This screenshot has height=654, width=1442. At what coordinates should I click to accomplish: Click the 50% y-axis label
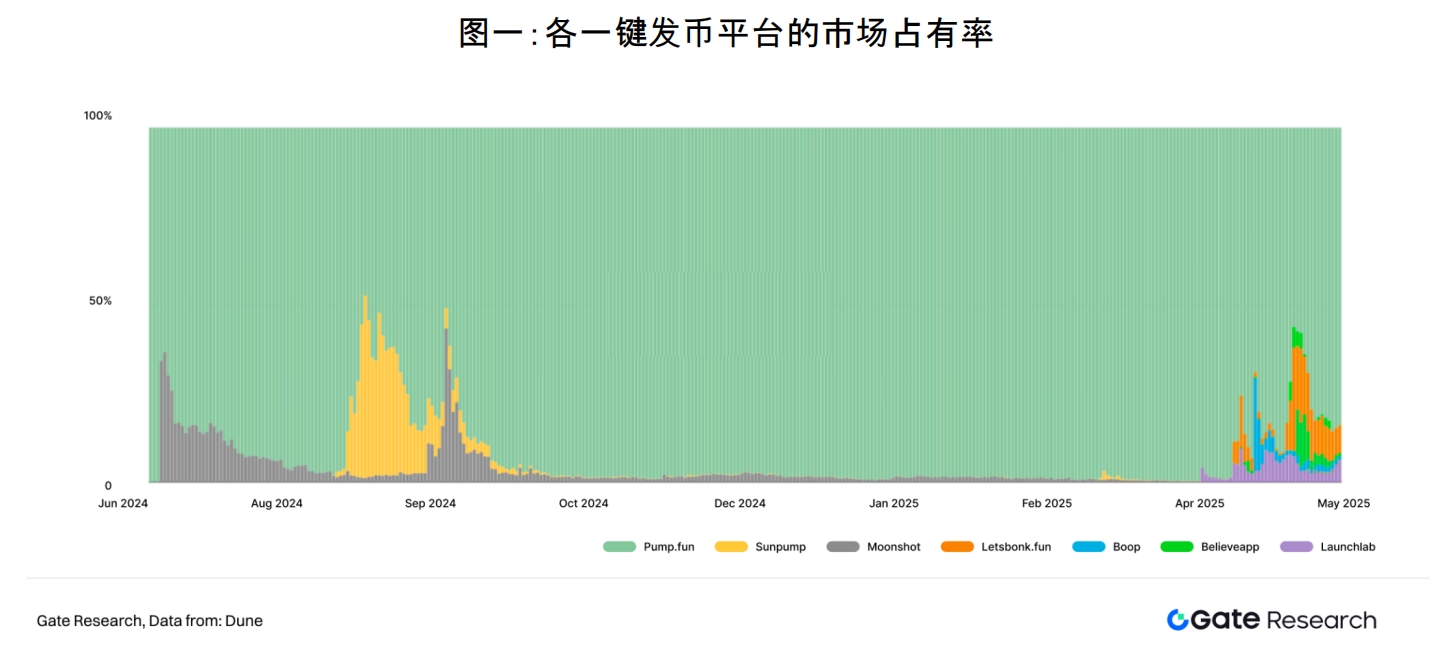pyautogui.click(x=101, y=301)
